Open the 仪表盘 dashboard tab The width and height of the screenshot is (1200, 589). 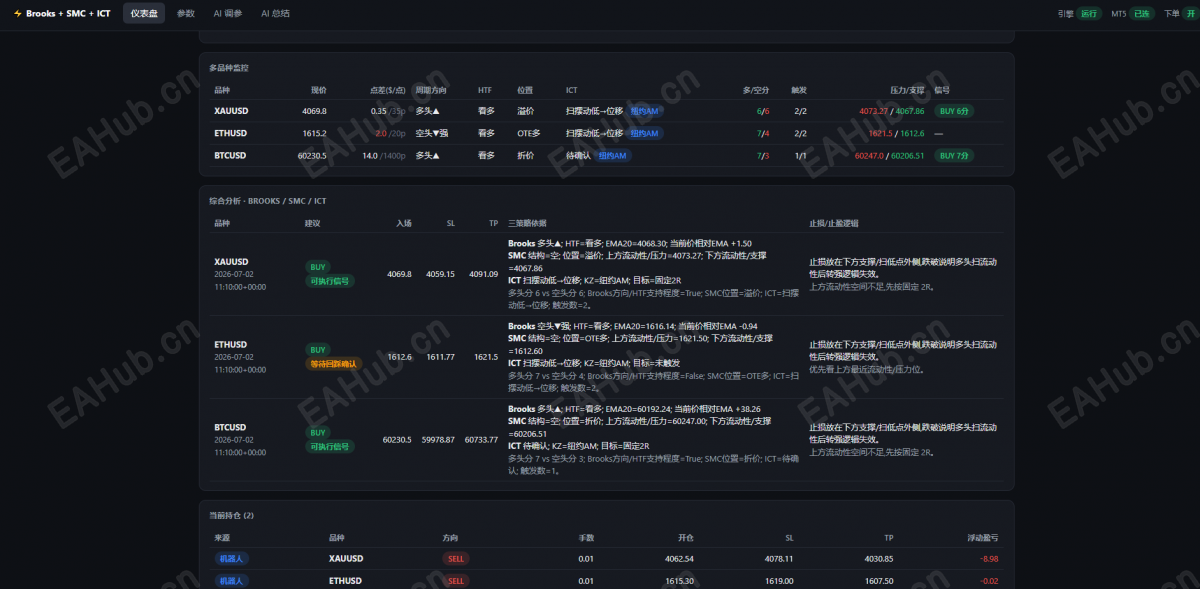pyautogui.click(x=144, y=14)
